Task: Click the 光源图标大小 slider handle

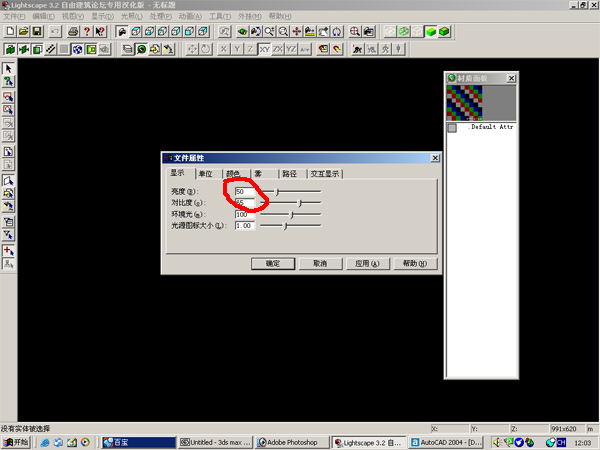Action: click(x=285, y=226)
